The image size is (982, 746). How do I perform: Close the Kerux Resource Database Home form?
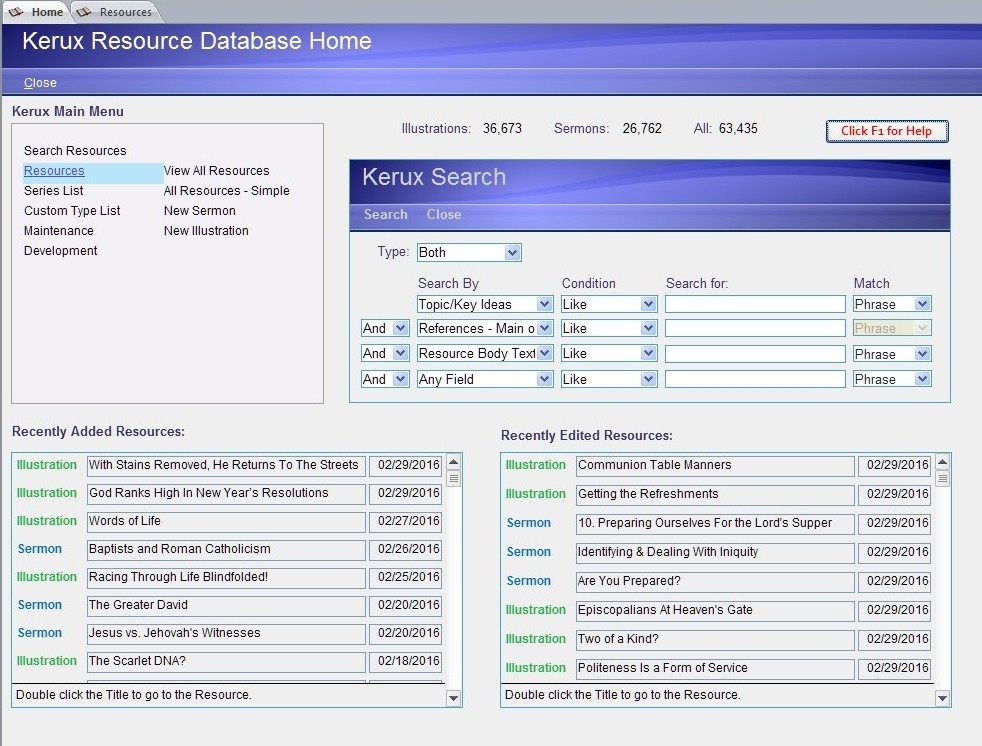[40, 83]
